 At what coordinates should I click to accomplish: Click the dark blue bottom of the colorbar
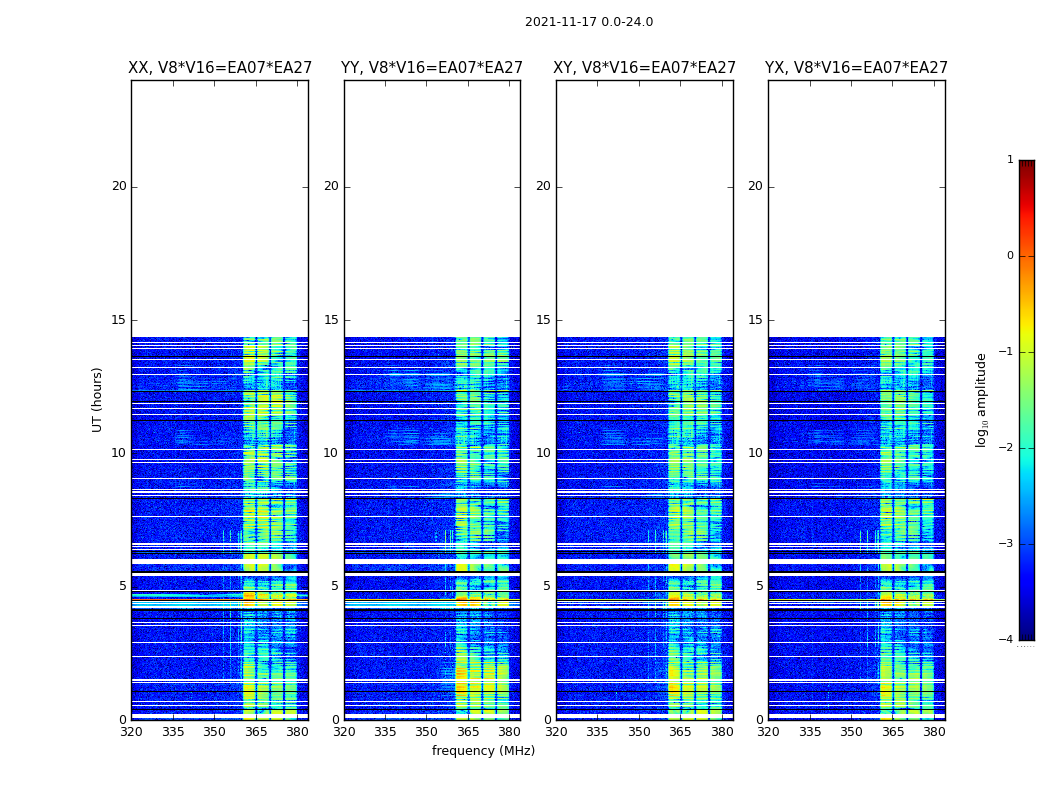(x=1027, y=629)
